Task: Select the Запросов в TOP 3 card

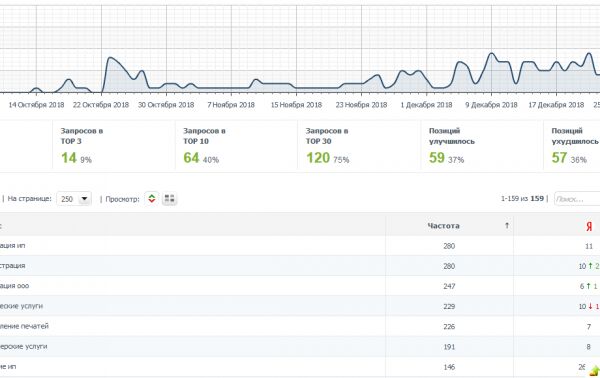Action: 114,146
